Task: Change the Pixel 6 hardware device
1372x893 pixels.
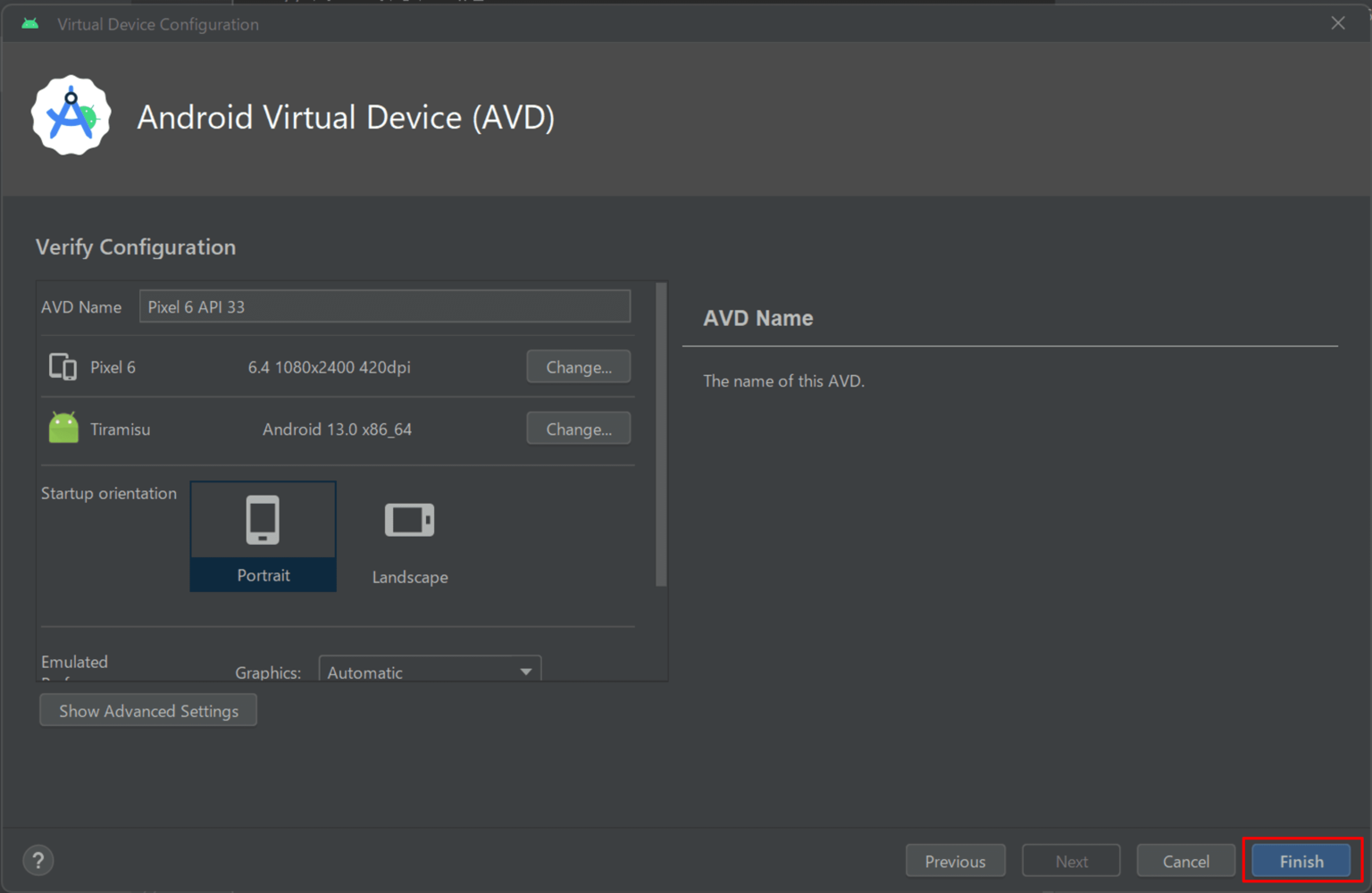Action: click(578, 367)
